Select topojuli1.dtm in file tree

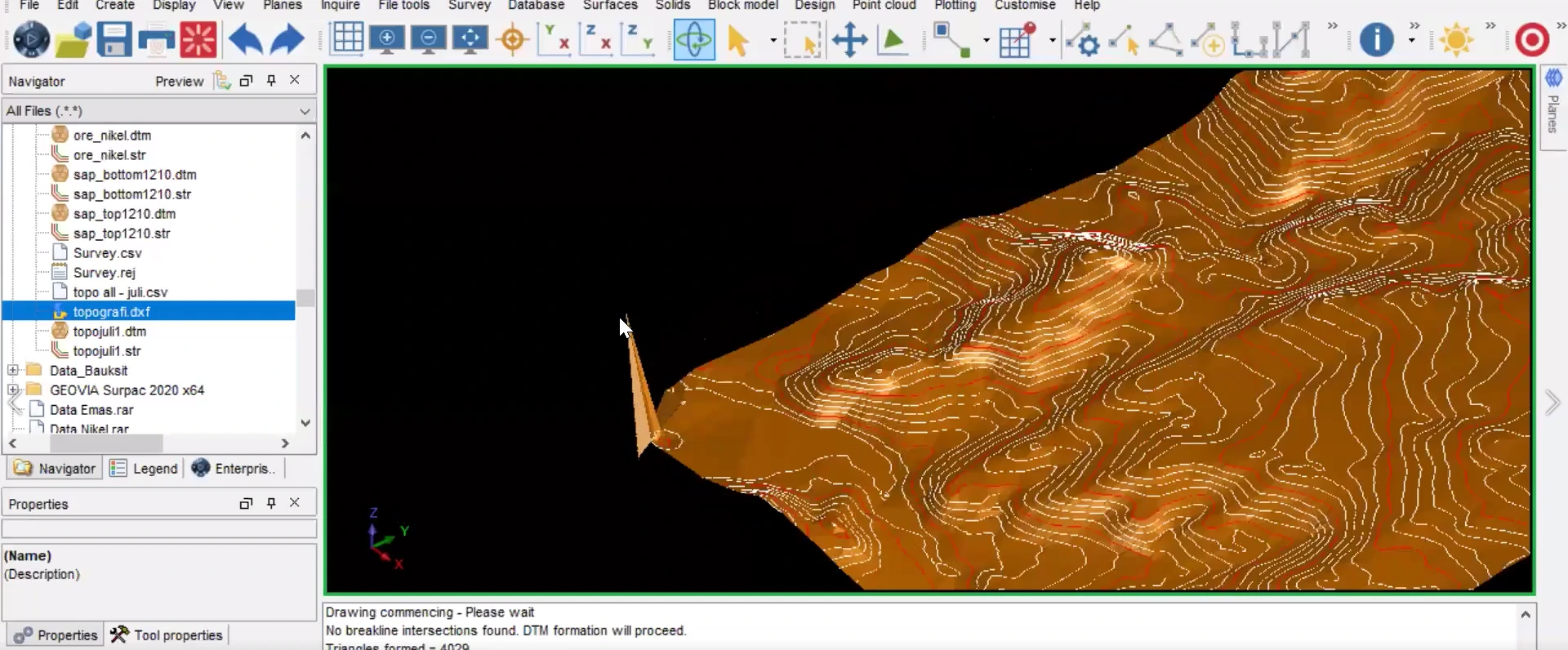coord(109,332)
